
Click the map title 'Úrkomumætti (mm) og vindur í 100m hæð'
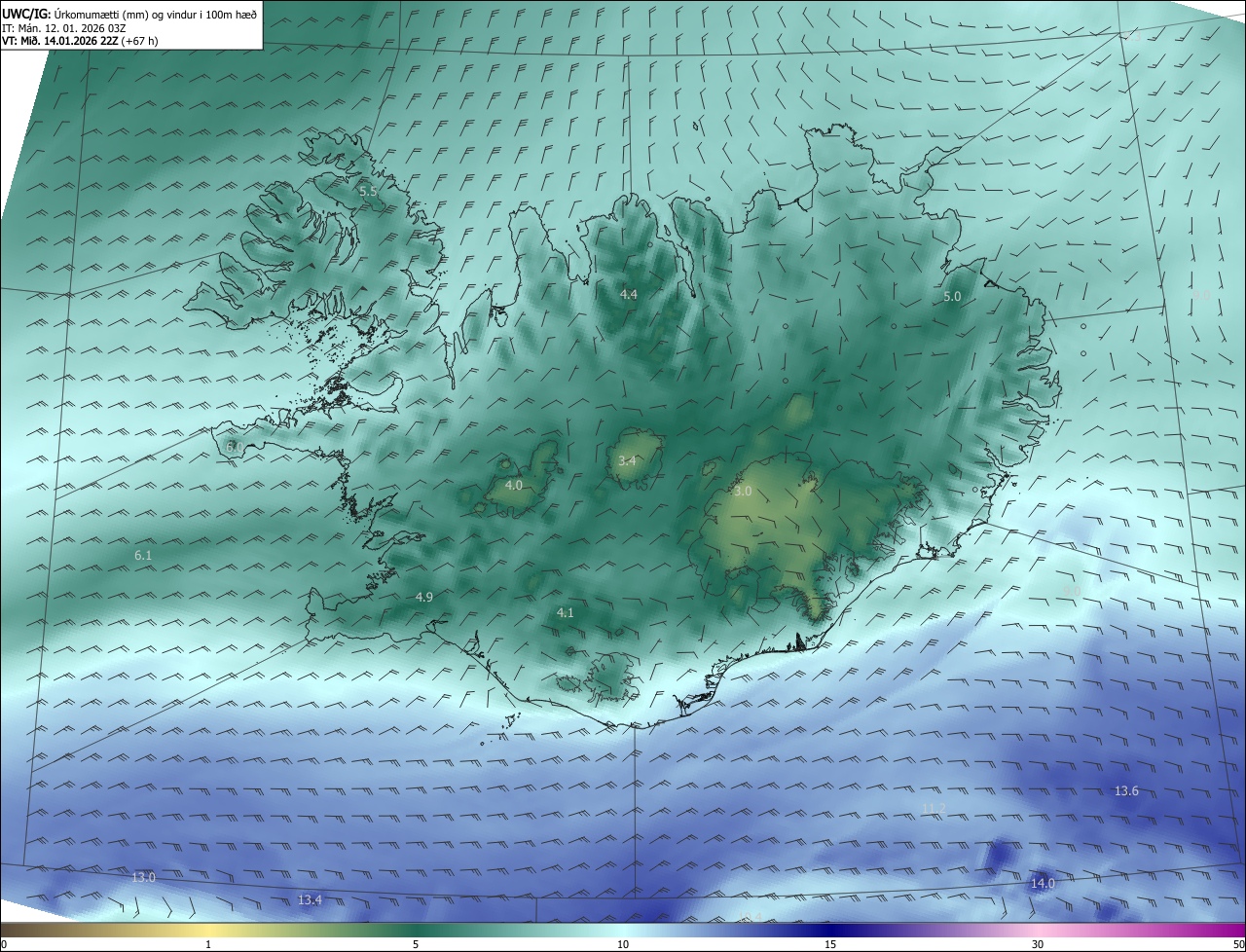(155, 14)
